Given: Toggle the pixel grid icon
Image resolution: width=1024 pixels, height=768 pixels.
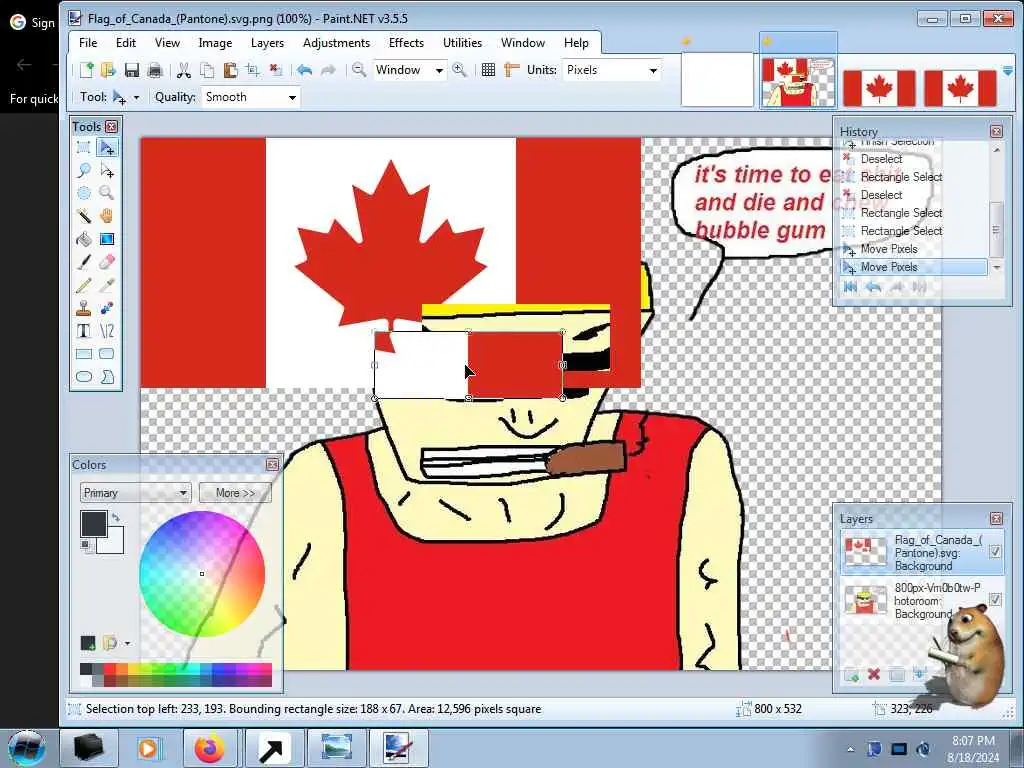Looking at the screenshot, I should (488, 70).
